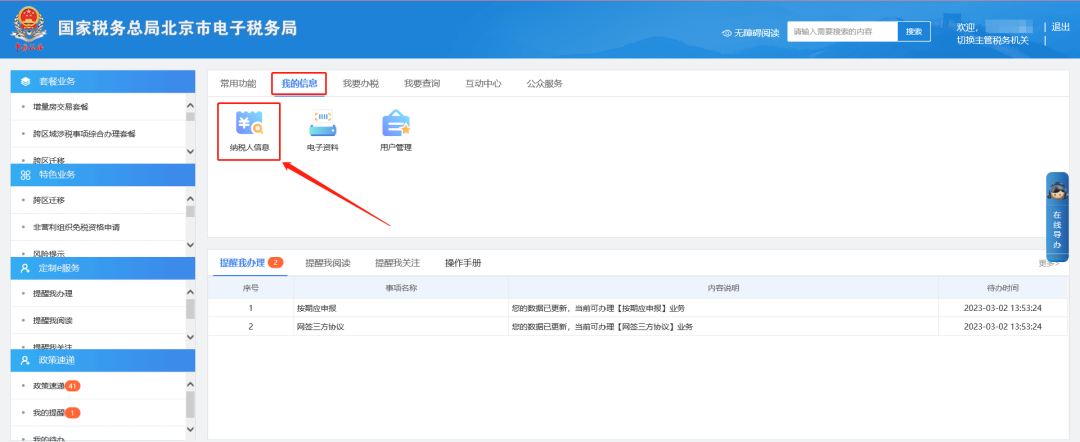Click the 政策速递 panel header icon
The image size is (1080, 442).
(25, 360)
